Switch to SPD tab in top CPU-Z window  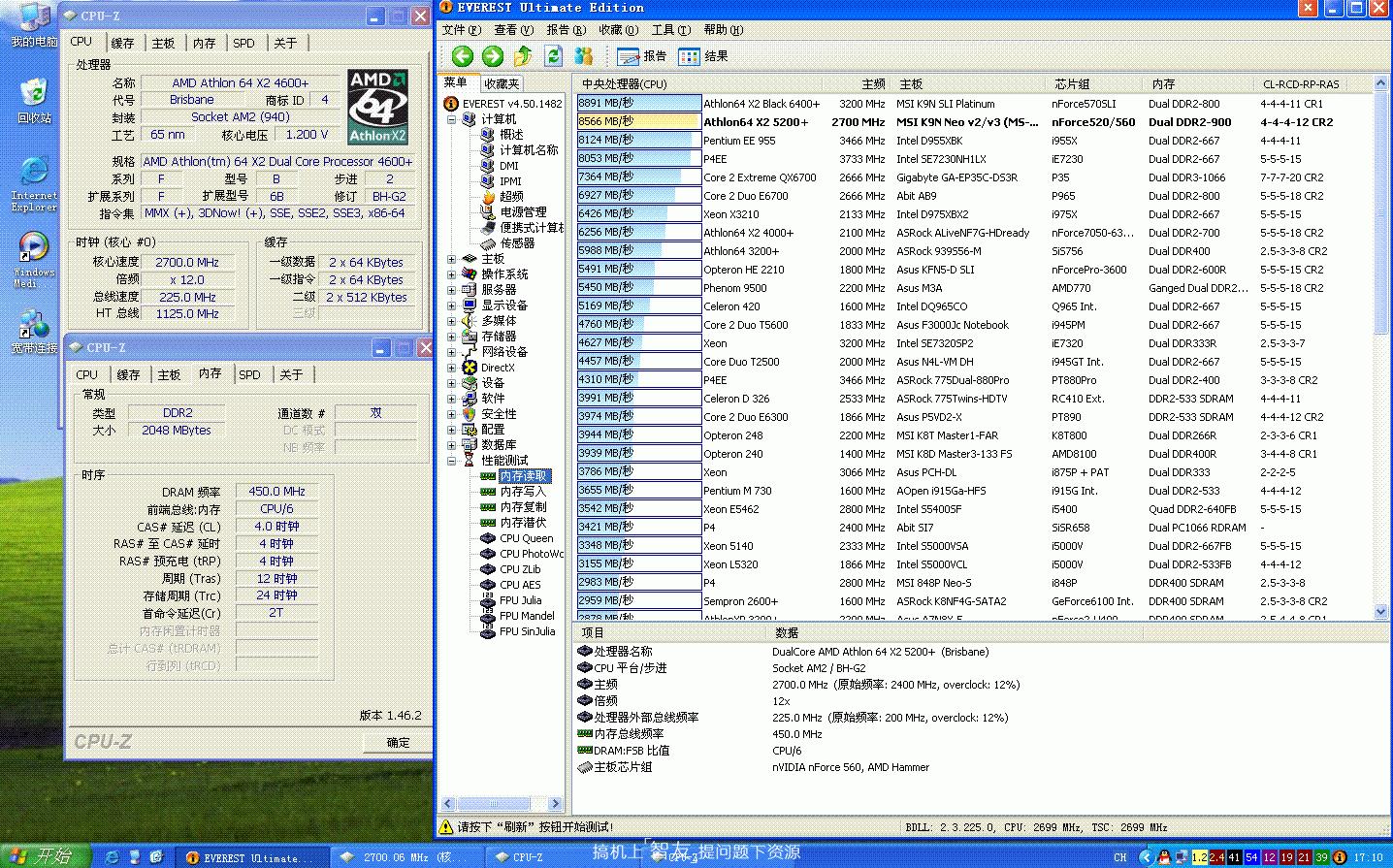pyautogui.click(x=243, y=44)
